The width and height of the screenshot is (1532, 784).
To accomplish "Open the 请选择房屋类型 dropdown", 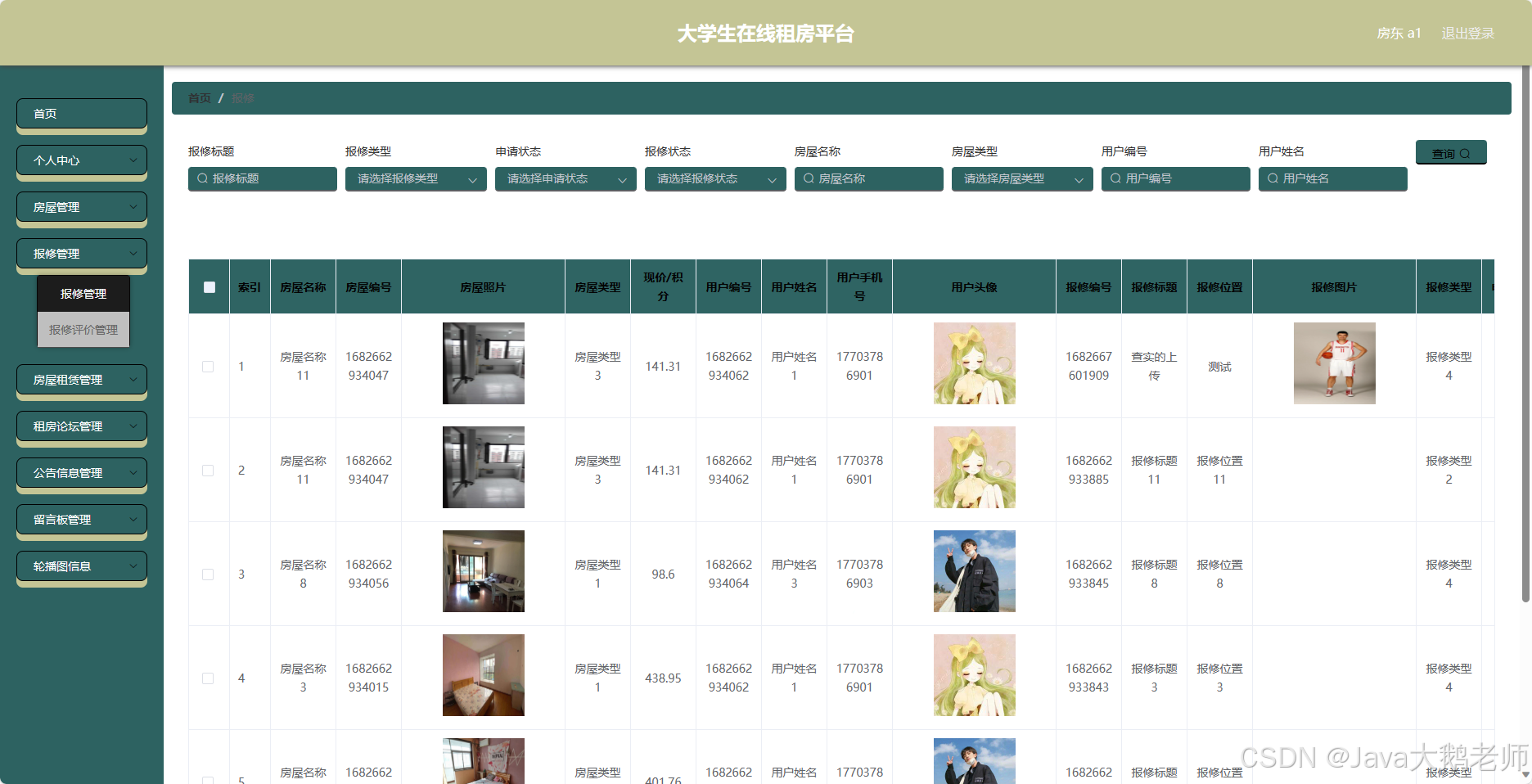I will (1022, 179).
